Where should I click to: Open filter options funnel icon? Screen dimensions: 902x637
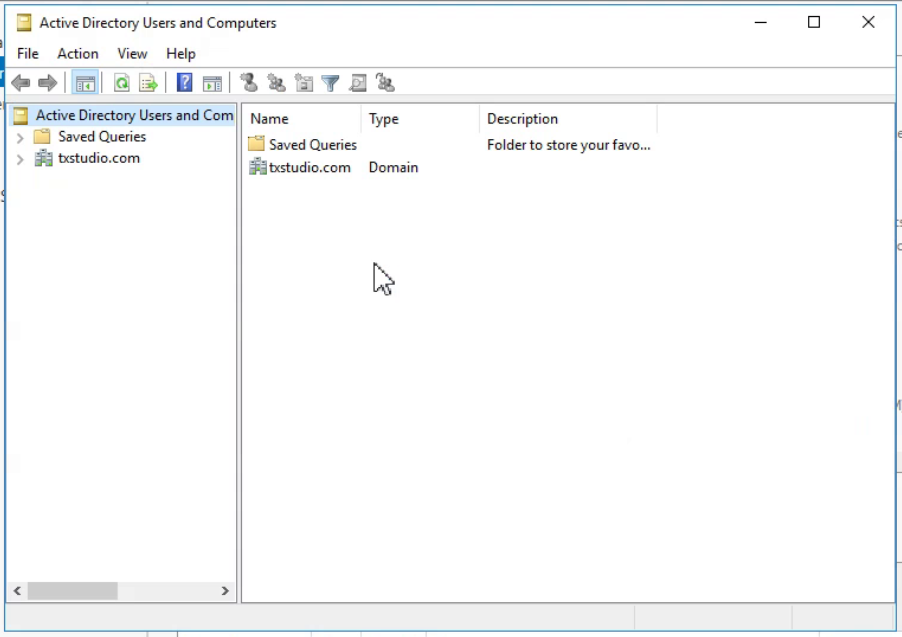[x=330, y=83]
